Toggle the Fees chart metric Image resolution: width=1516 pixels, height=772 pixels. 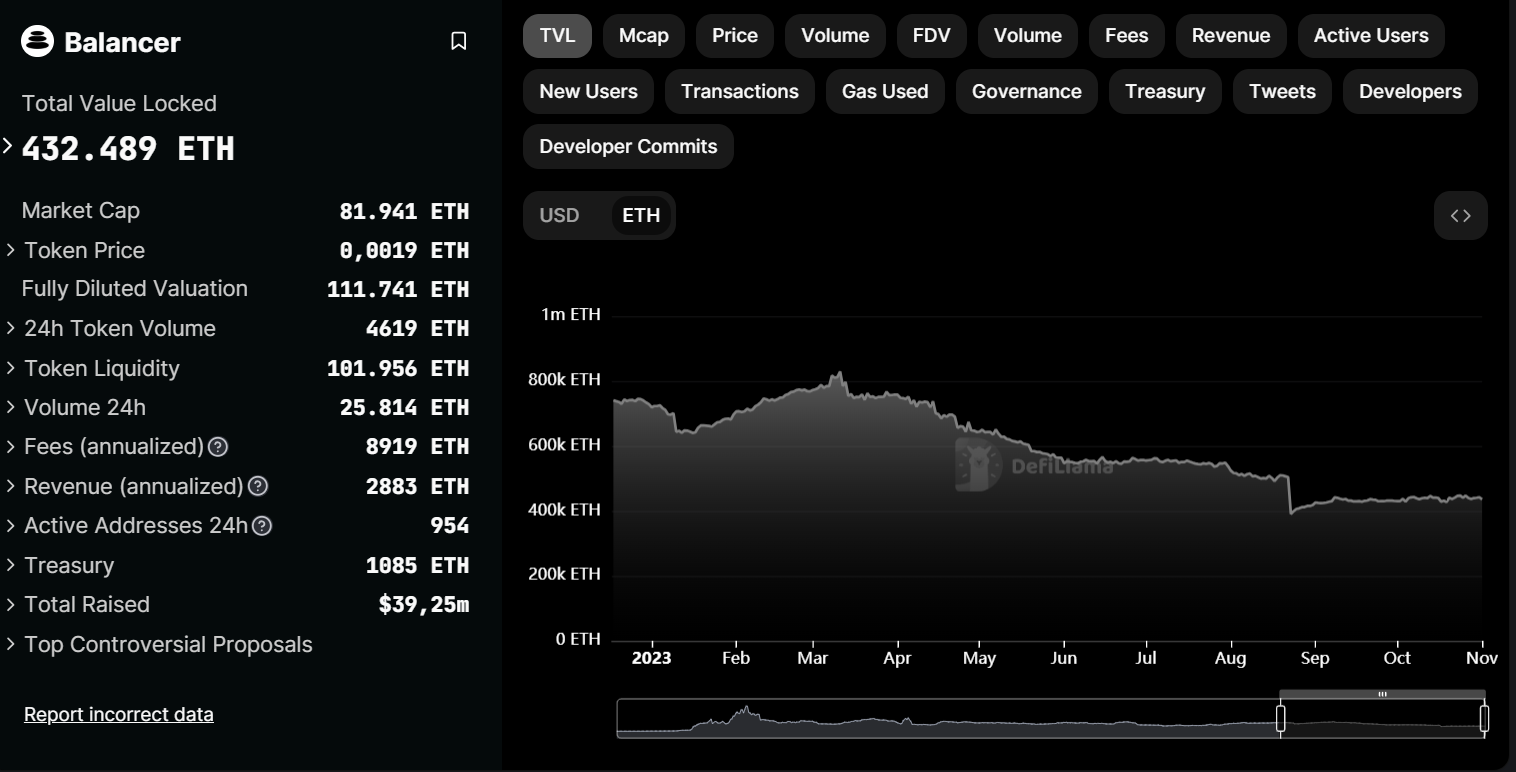point(1126,36)
